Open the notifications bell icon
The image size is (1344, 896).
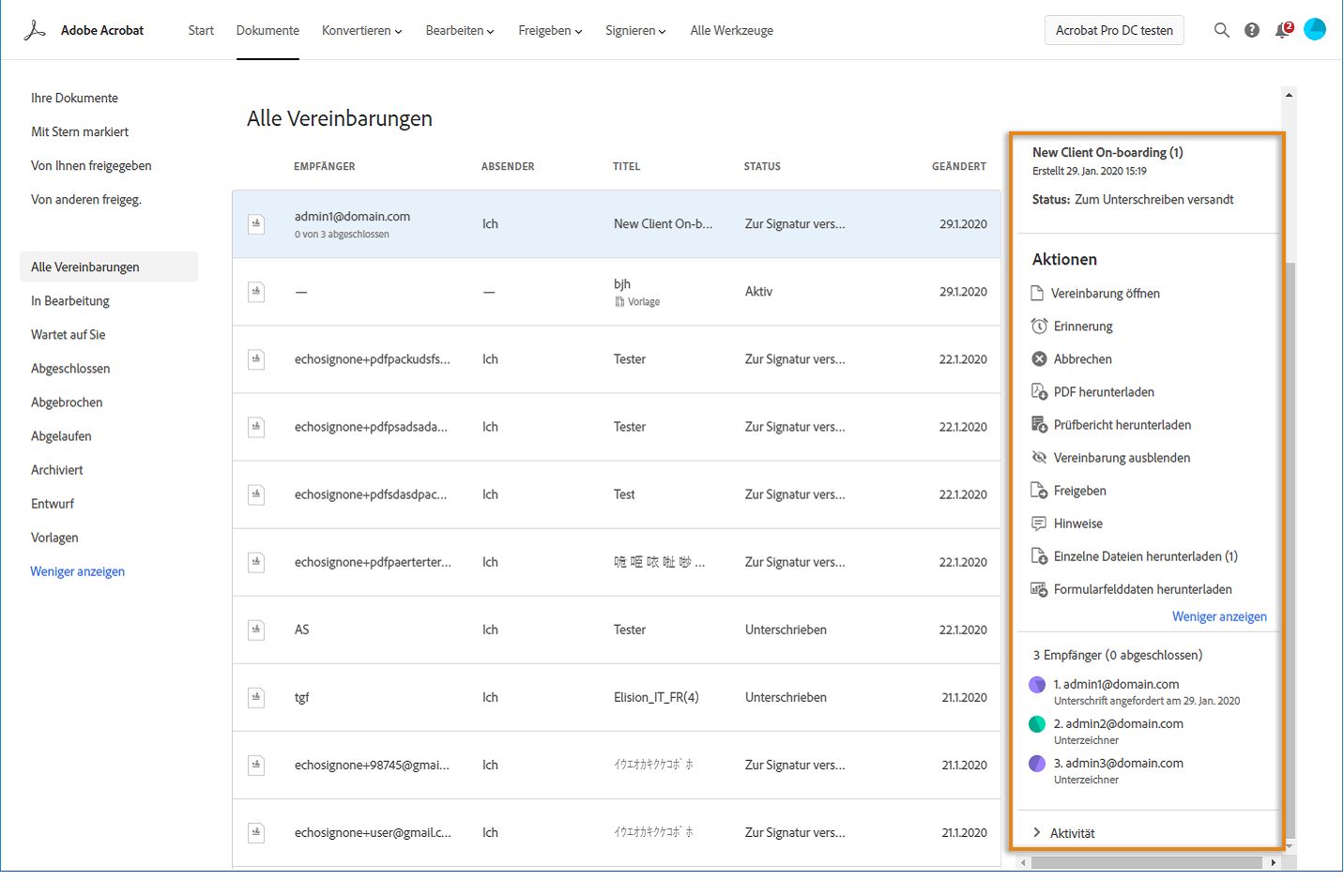[x=1283, y=30]
